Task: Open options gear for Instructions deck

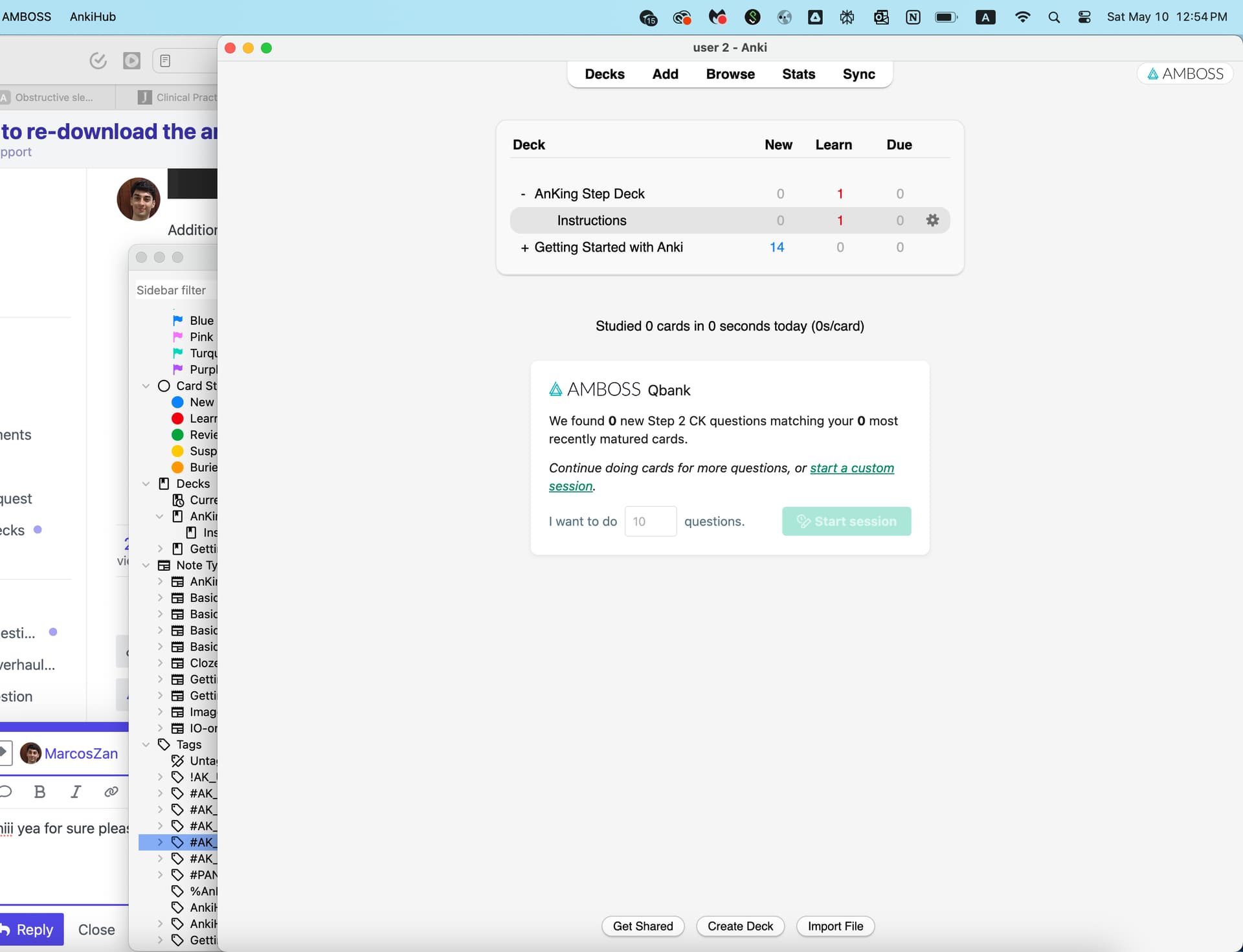Action: [932, 220]
